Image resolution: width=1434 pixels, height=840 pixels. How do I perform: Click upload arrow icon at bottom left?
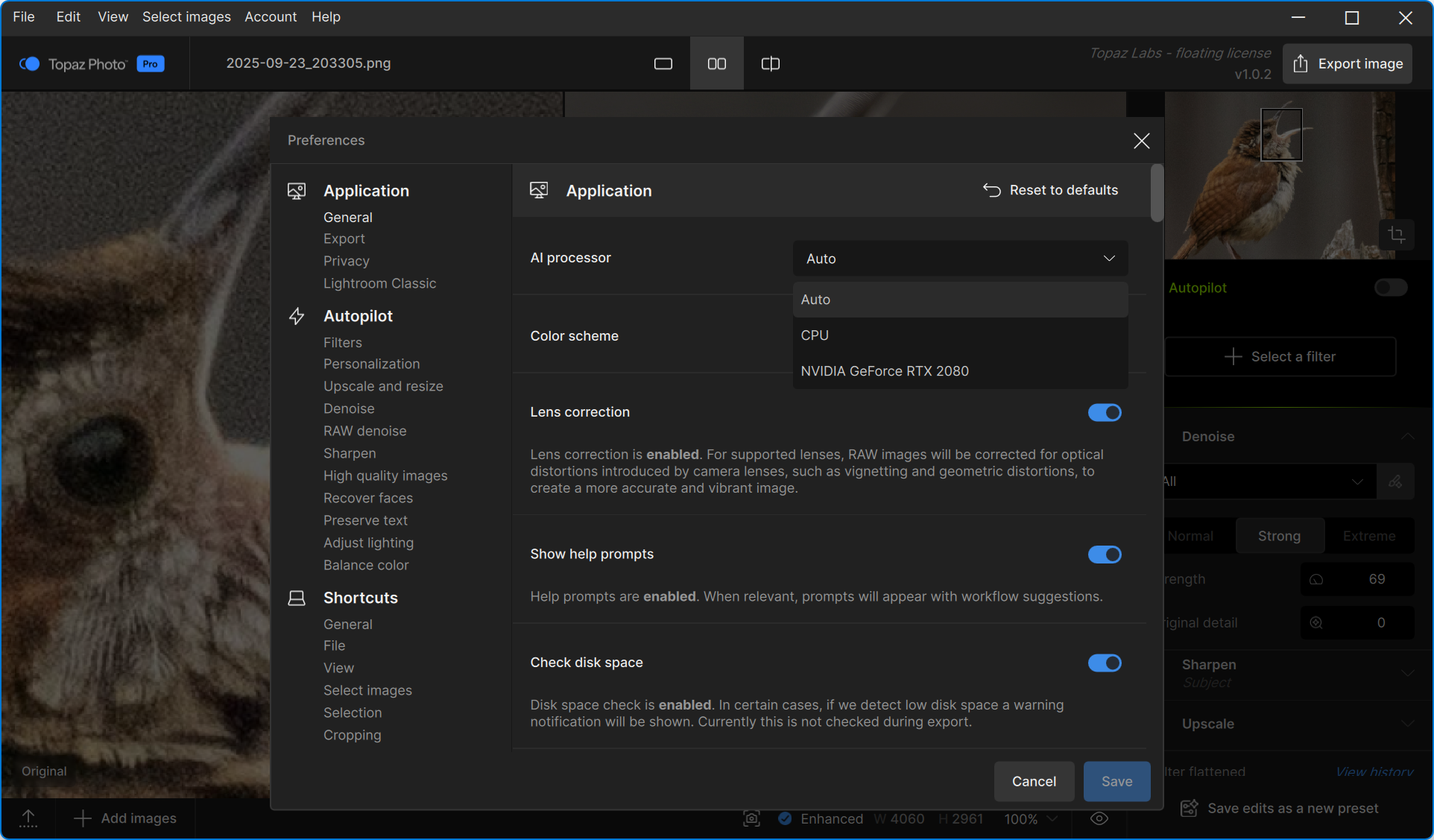[28, 818]
